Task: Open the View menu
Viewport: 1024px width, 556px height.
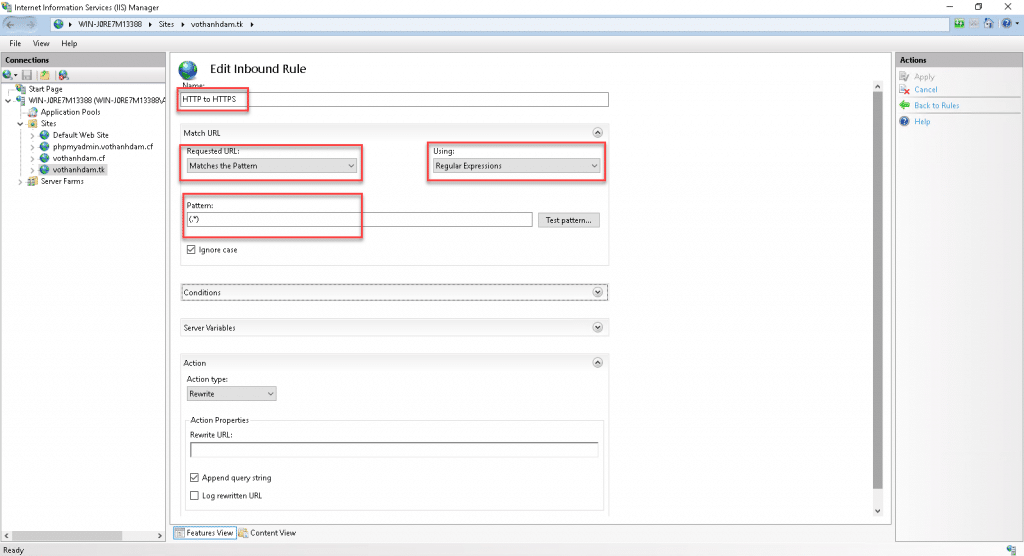Action: tap(41, 44)
